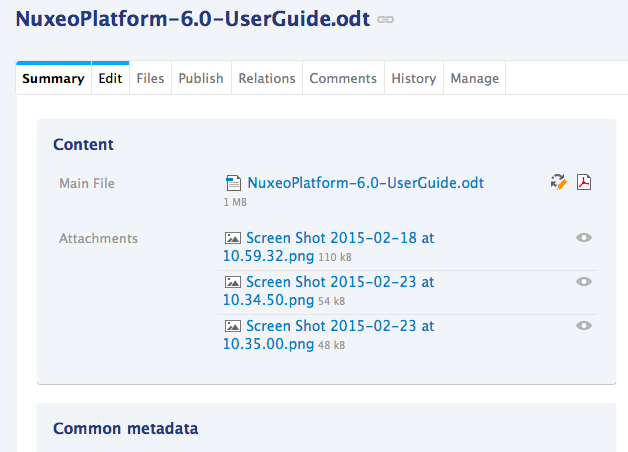Switch to the Manage tab
The width and height of the screenshot is (628, 452).
tap(475, 78)
